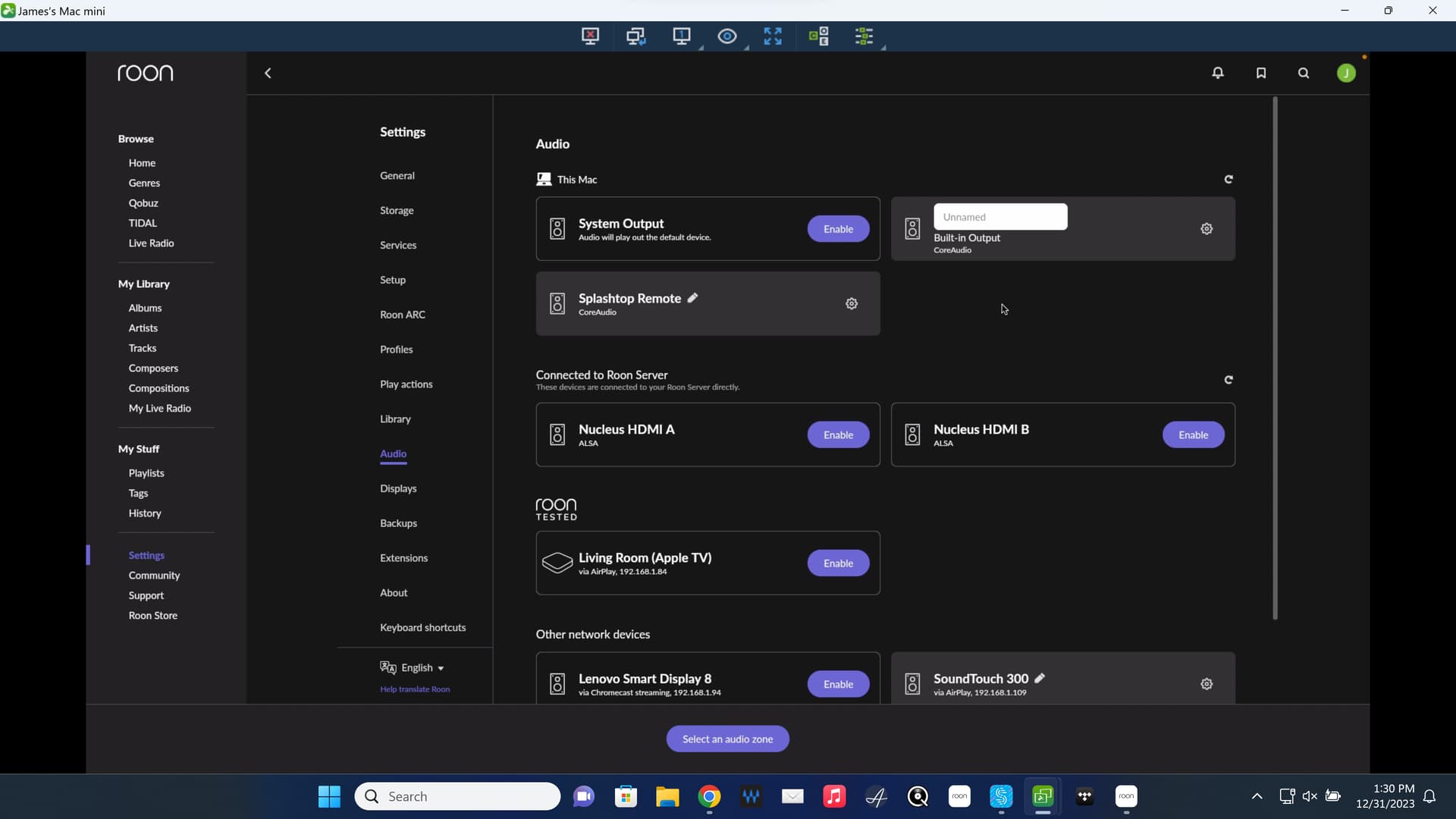Open Built-in Output device settings gear
Viewport: 1456px width, 819px height.
(1207, 229)
